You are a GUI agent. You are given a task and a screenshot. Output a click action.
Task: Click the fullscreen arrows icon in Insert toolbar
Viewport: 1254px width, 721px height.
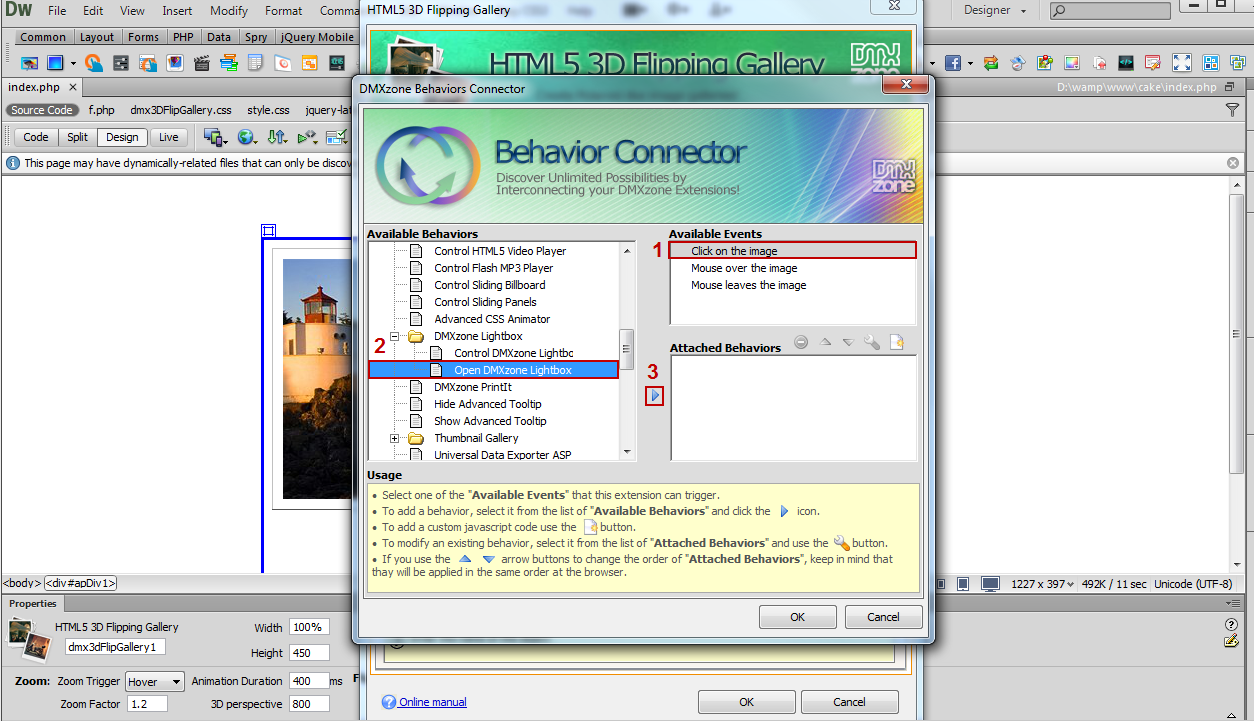coord(1182,63)
